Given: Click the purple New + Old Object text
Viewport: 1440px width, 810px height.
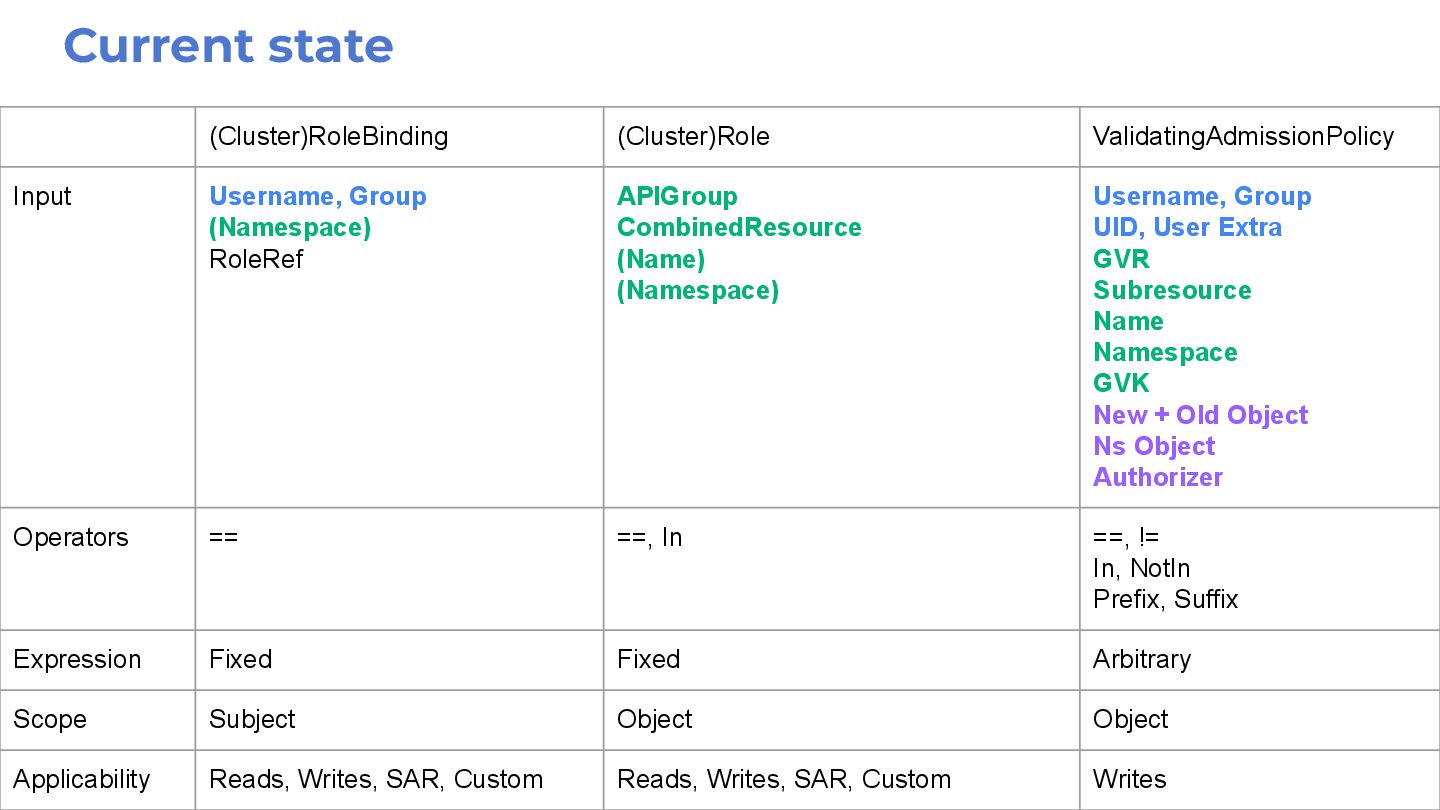Looking at the screenshot, I should coord(1200,415).
